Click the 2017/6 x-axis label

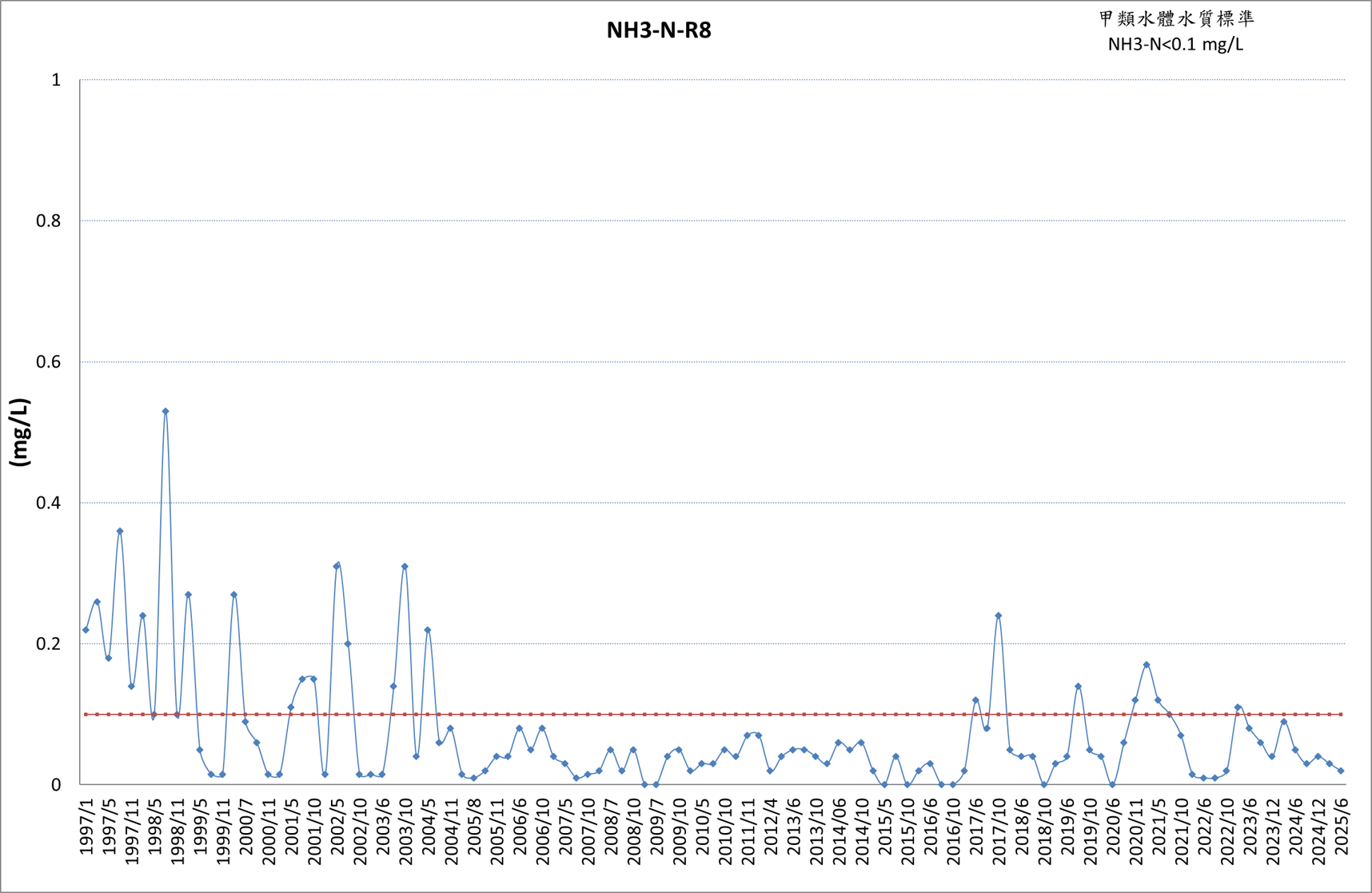click(x=977, y=826)
